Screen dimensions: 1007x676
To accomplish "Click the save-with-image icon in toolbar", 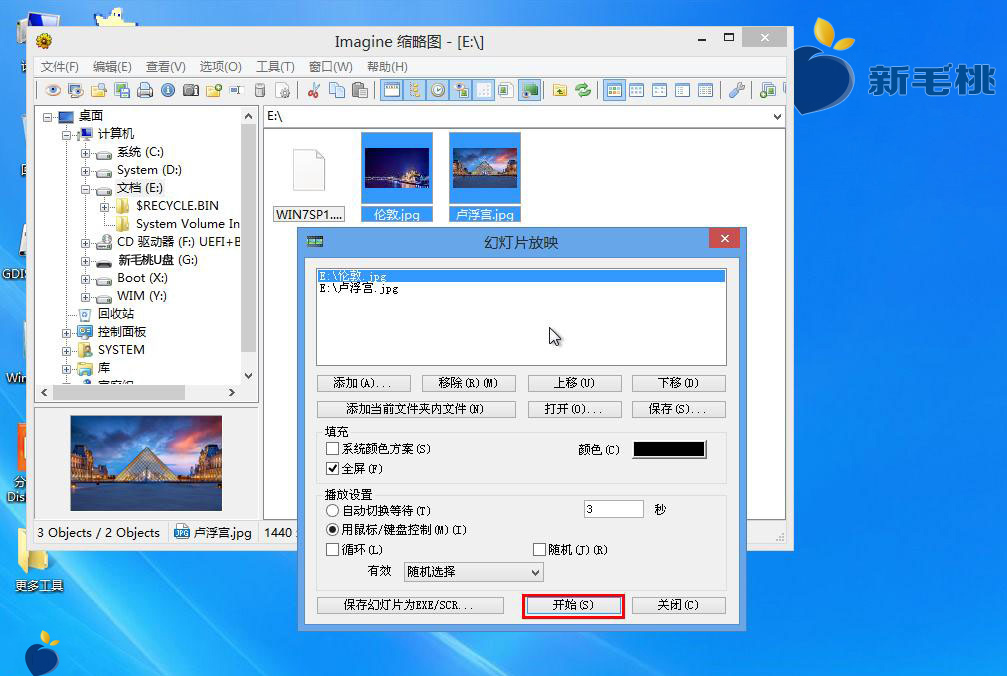I will 122,91.
